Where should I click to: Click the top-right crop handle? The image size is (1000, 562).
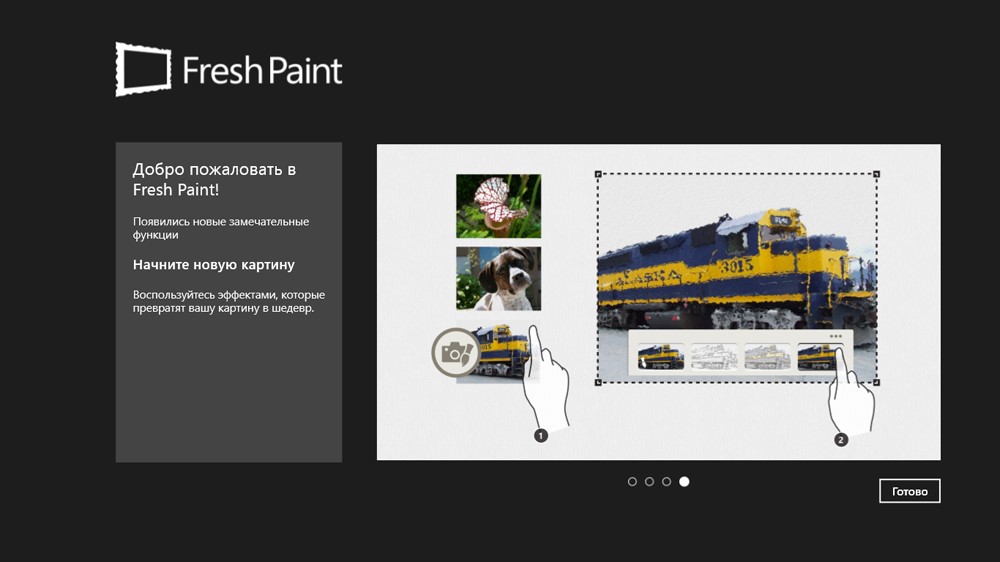876,174
